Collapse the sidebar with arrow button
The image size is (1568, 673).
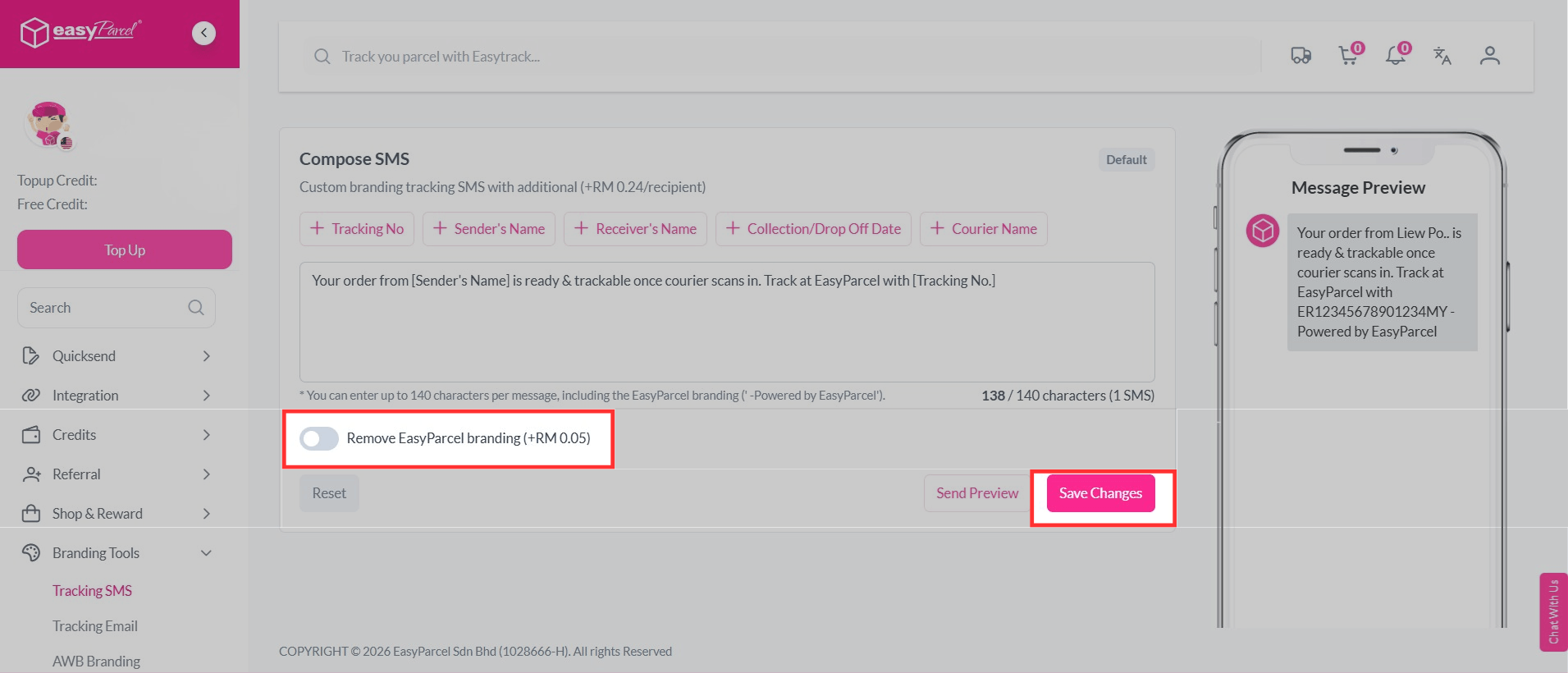(x=203, y=33)
